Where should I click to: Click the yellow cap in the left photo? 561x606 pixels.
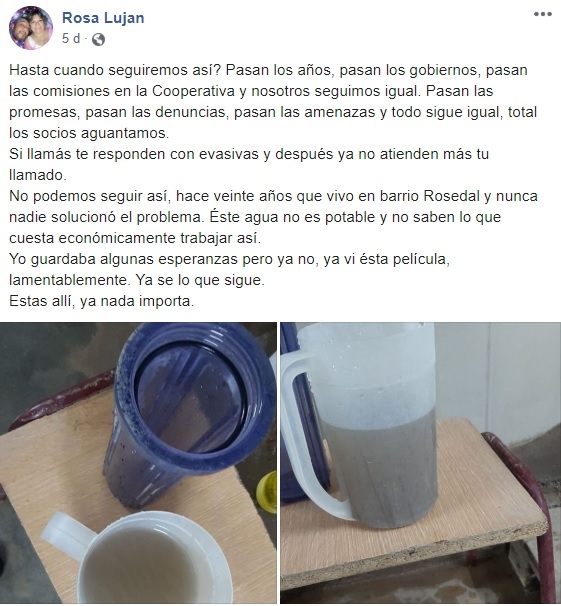[267, 492]
